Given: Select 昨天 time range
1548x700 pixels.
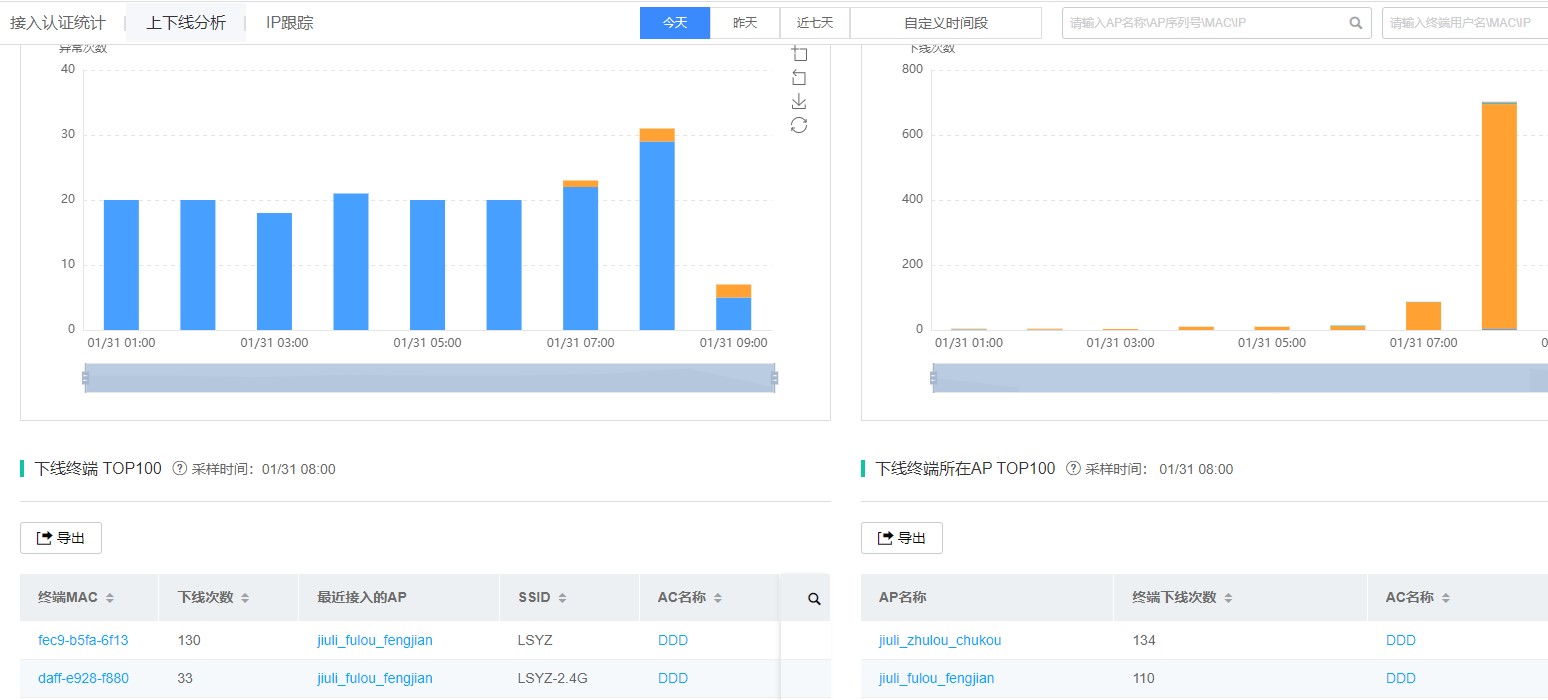Looking at the screenshot, I should click(745, 23).
